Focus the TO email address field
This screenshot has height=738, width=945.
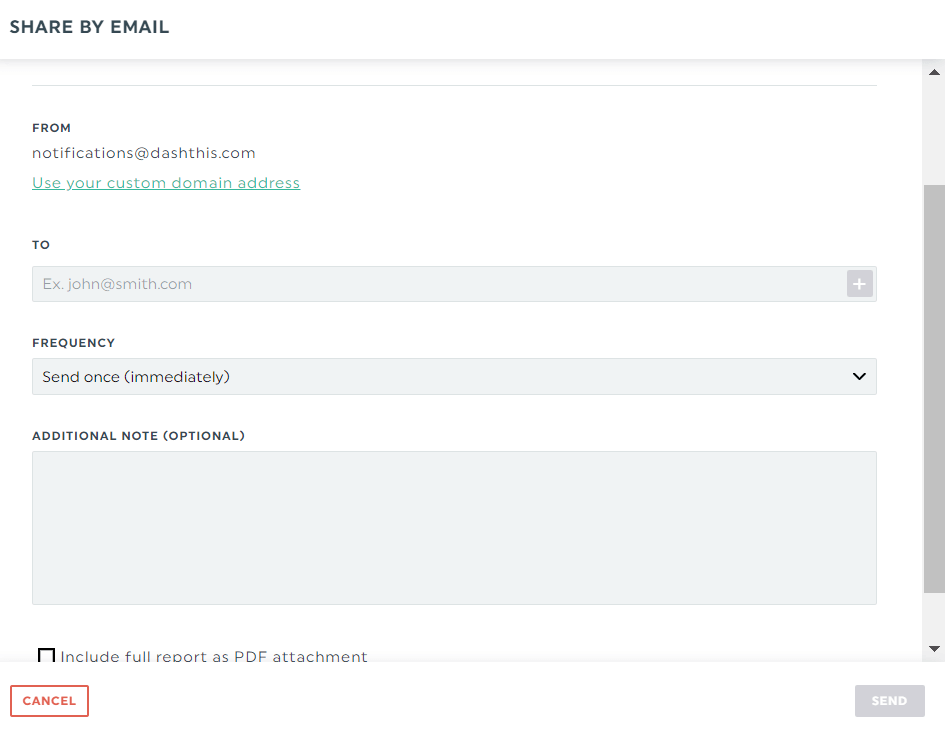tap(439, 284)
